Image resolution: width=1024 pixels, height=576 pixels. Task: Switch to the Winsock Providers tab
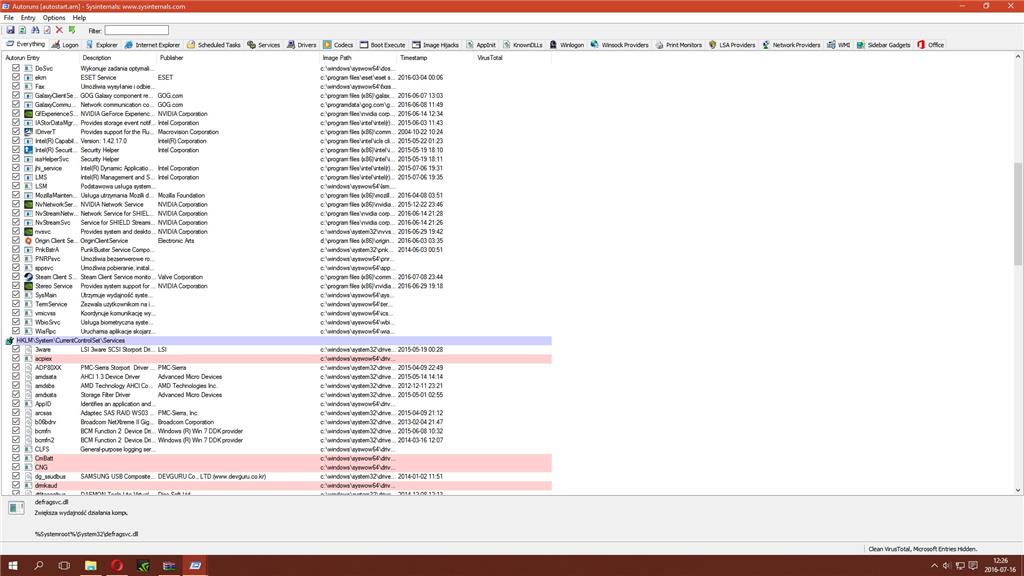tap(619, 45)
